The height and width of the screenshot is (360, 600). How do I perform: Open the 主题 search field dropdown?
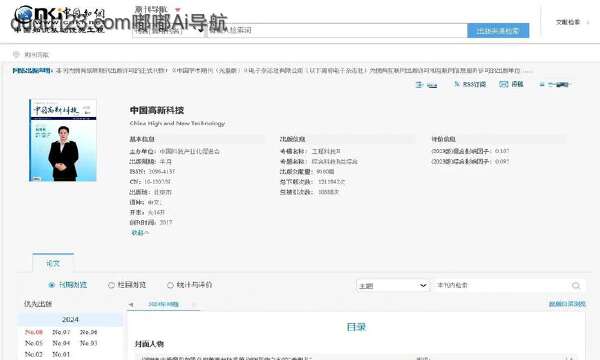[x=393, y=285]
